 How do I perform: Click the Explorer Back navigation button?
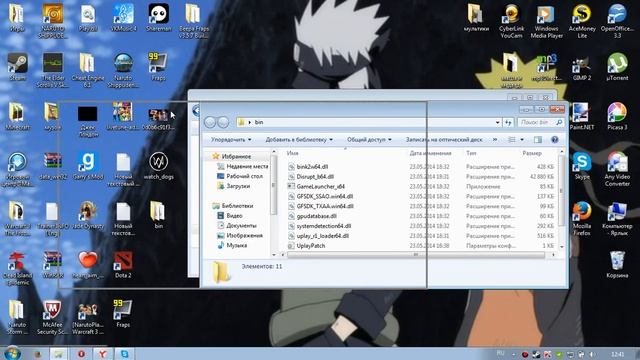pos(210,122)
